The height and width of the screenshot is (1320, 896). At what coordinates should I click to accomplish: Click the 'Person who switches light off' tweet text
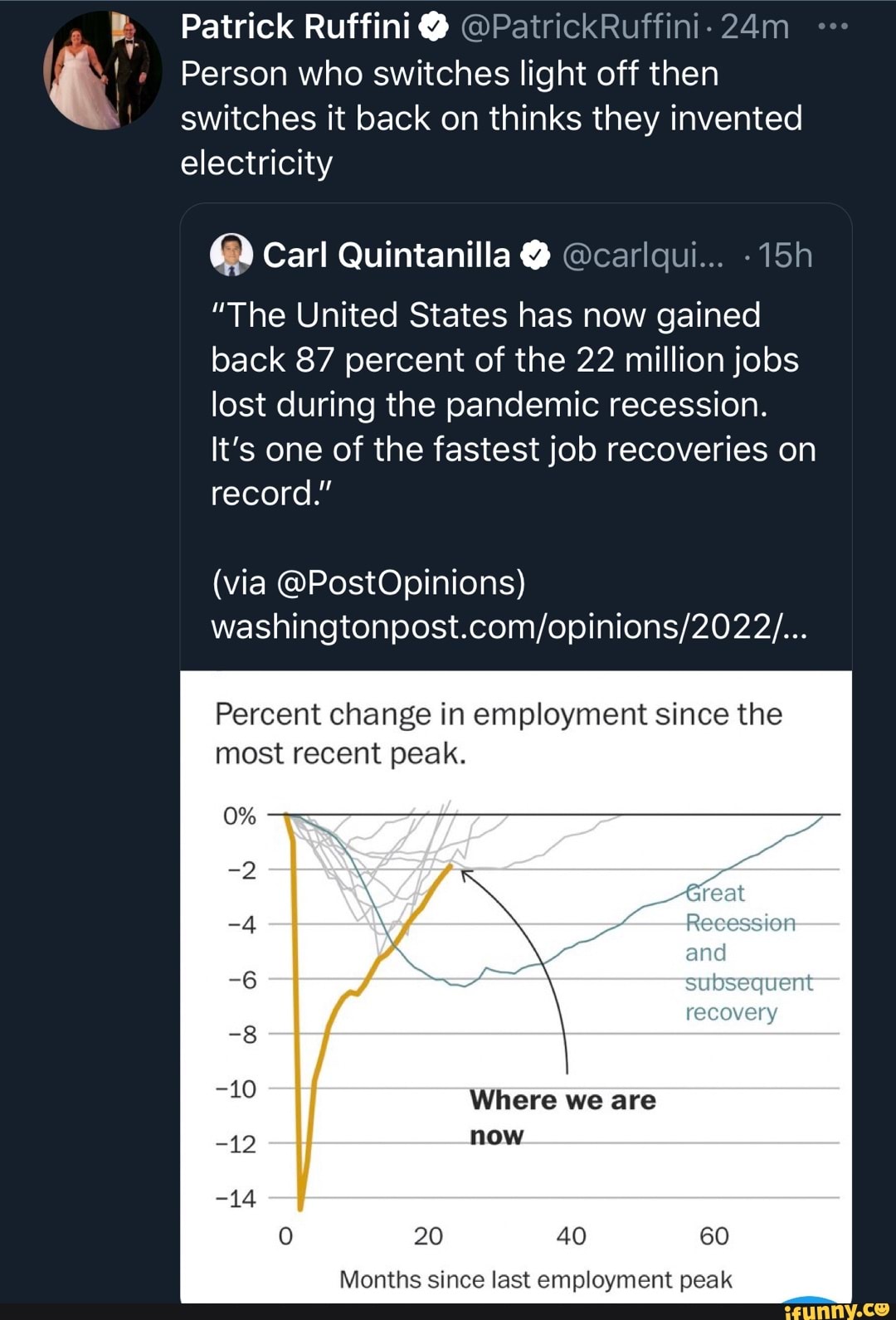(x=491, y=118)
